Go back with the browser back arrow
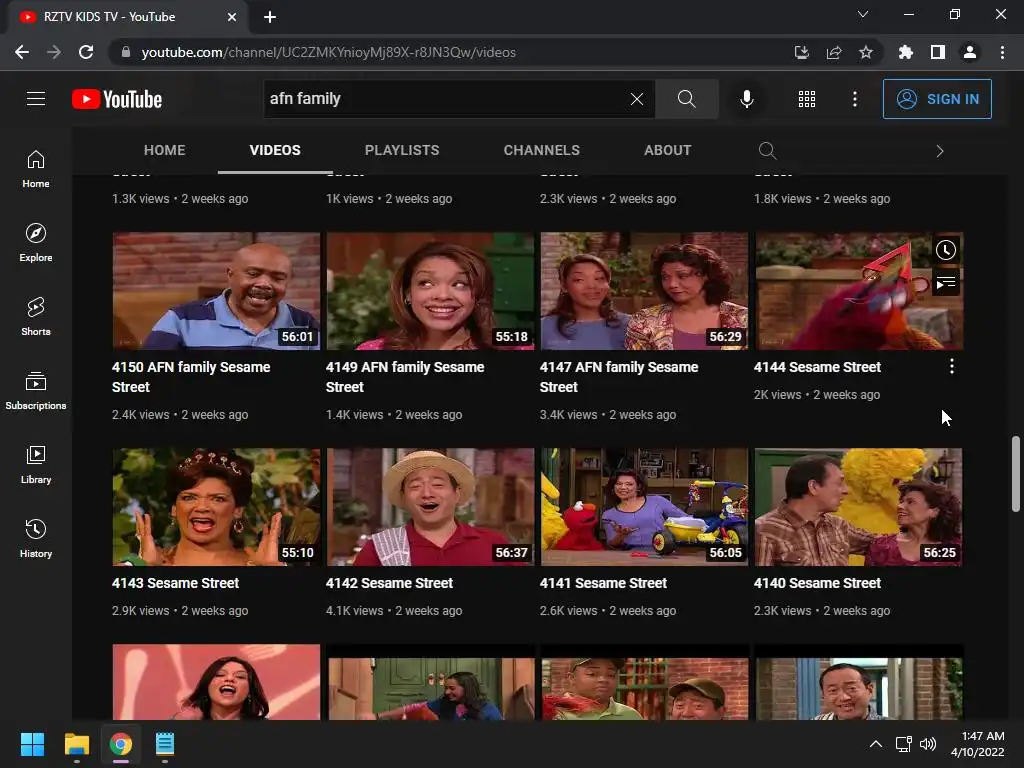 click(22, 52)
